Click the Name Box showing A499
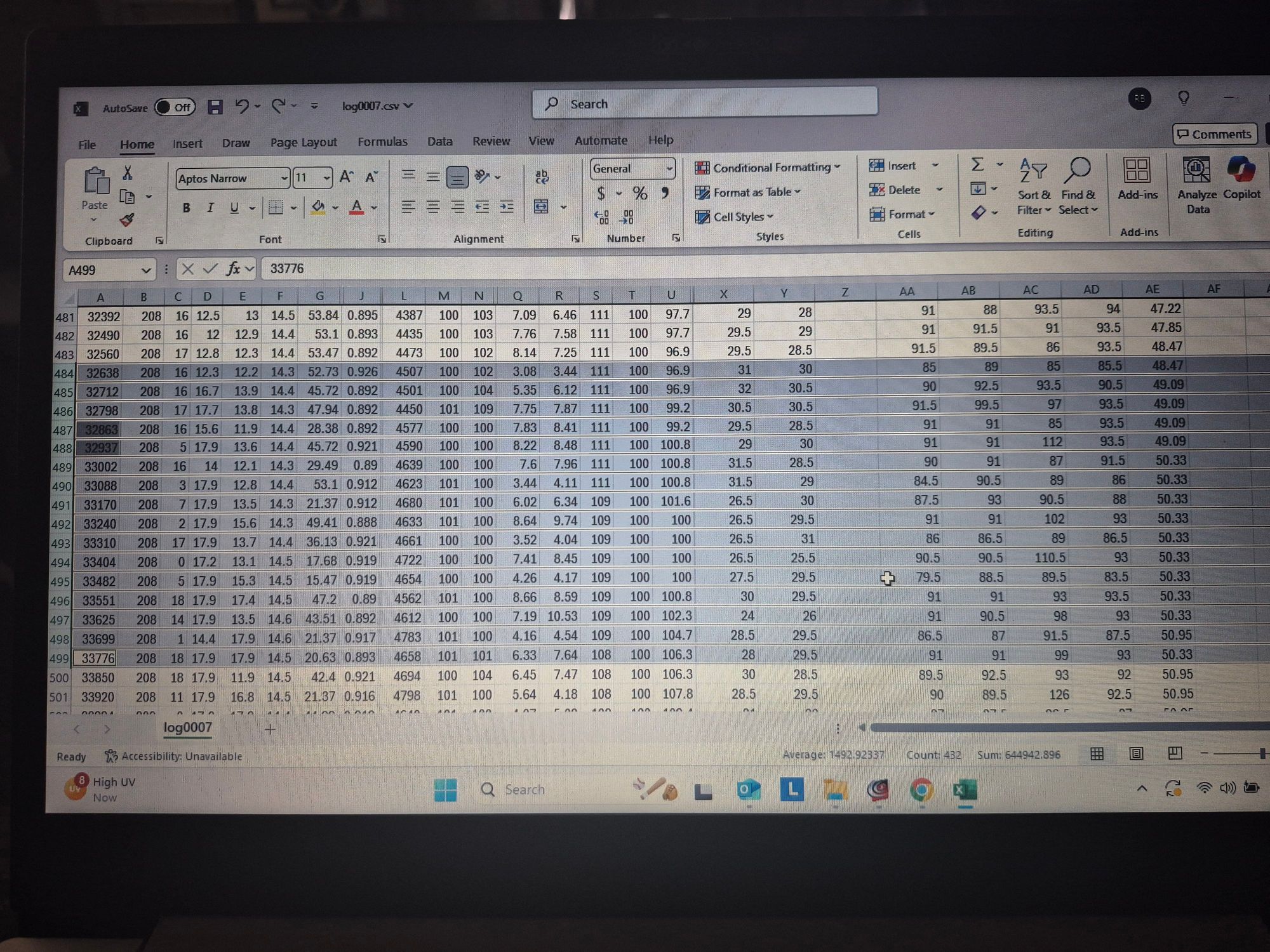The width and height of the screenshot is (1270, 952). (x=102, y=270)
